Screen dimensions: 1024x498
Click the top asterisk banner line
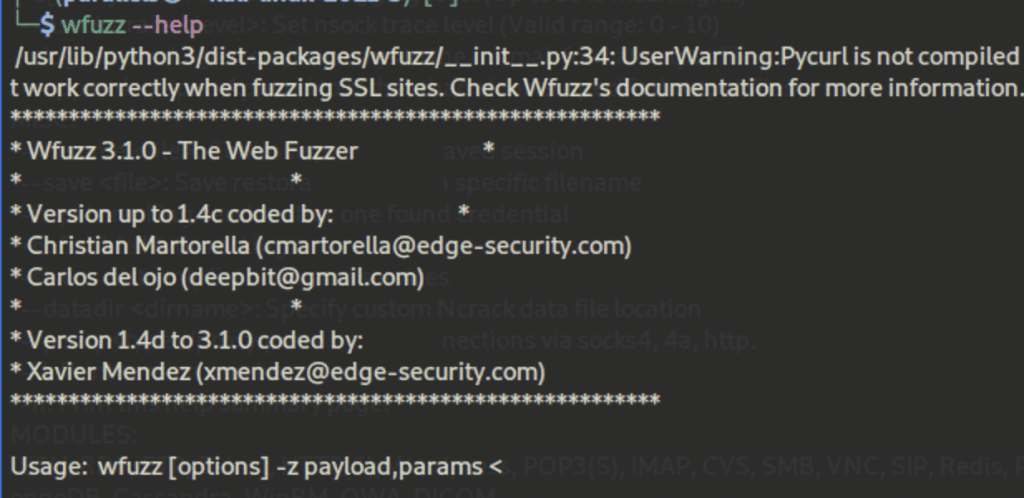pyautogui.click(x=334, y=118)
